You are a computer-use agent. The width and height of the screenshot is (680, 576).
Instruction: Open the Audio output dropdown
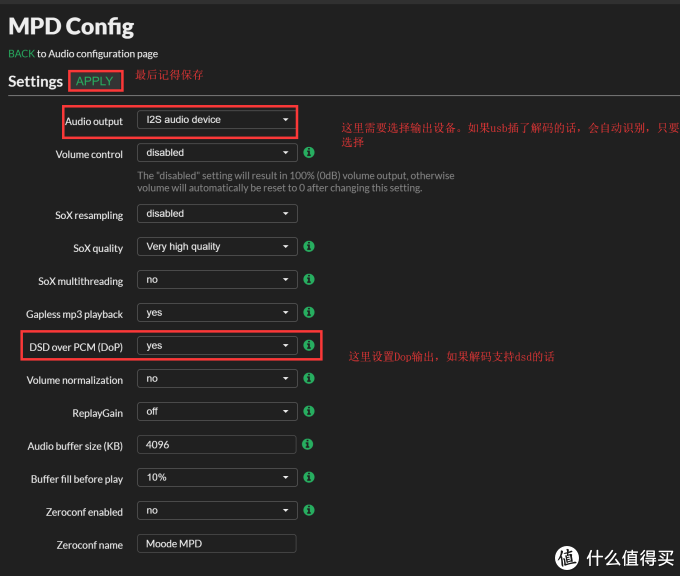coord(216,120)
